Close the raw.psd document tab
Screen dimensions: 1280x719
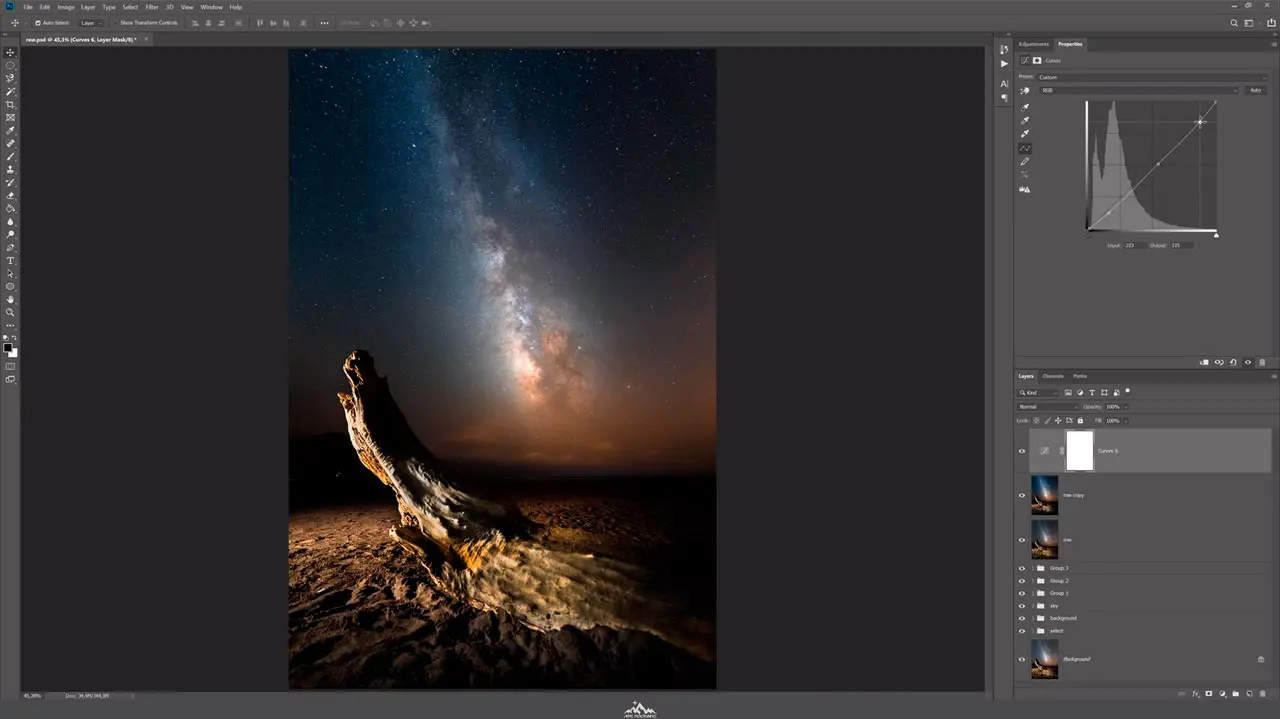[148, 39]
